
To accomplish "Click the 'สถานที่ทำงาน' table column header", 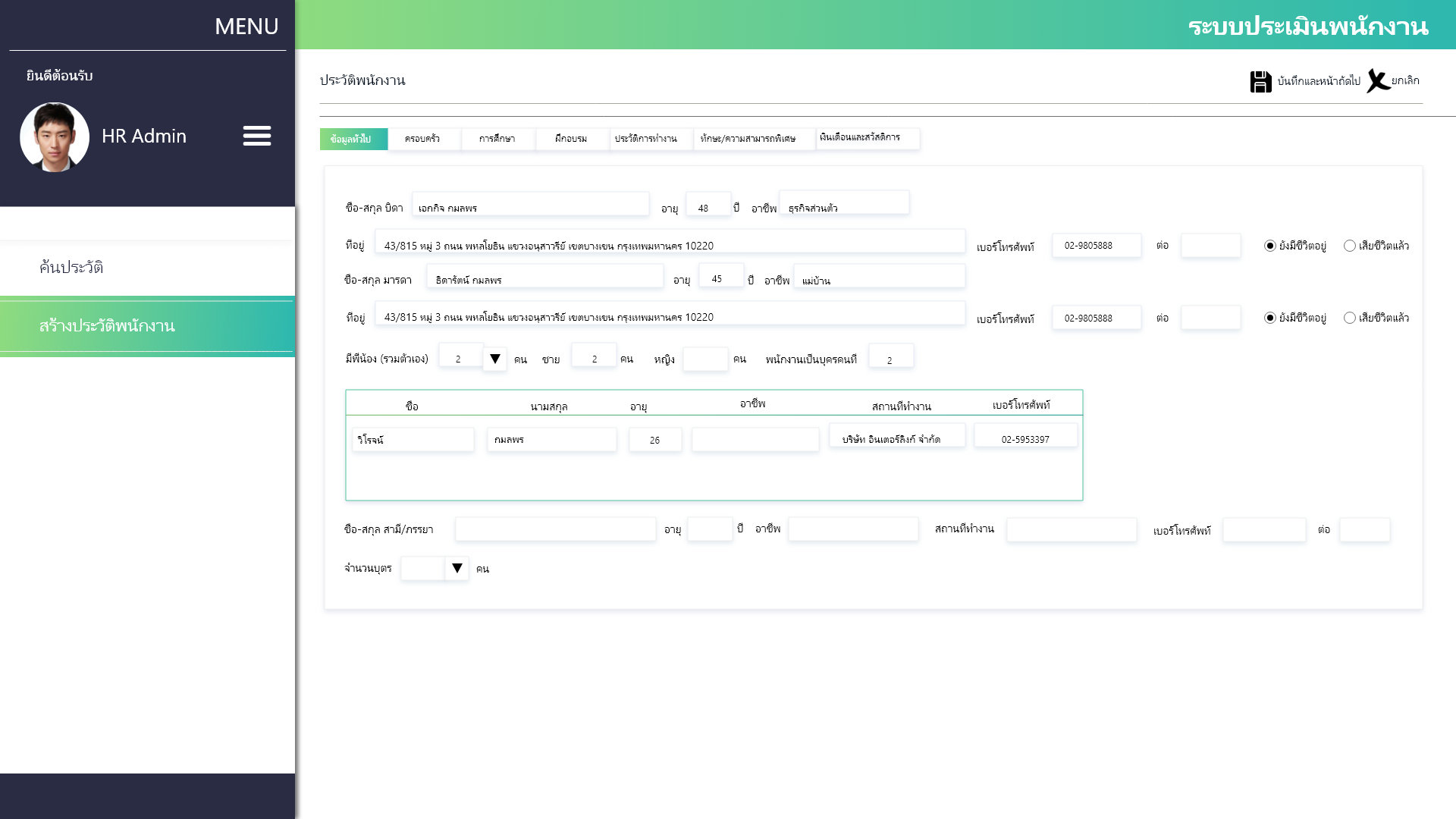I will tap(902, 406).
